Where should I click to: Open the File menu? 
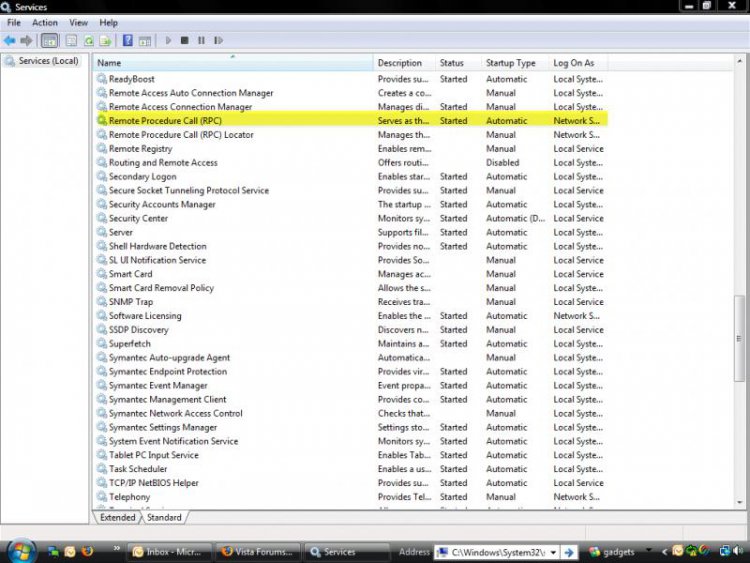[14, 22]
